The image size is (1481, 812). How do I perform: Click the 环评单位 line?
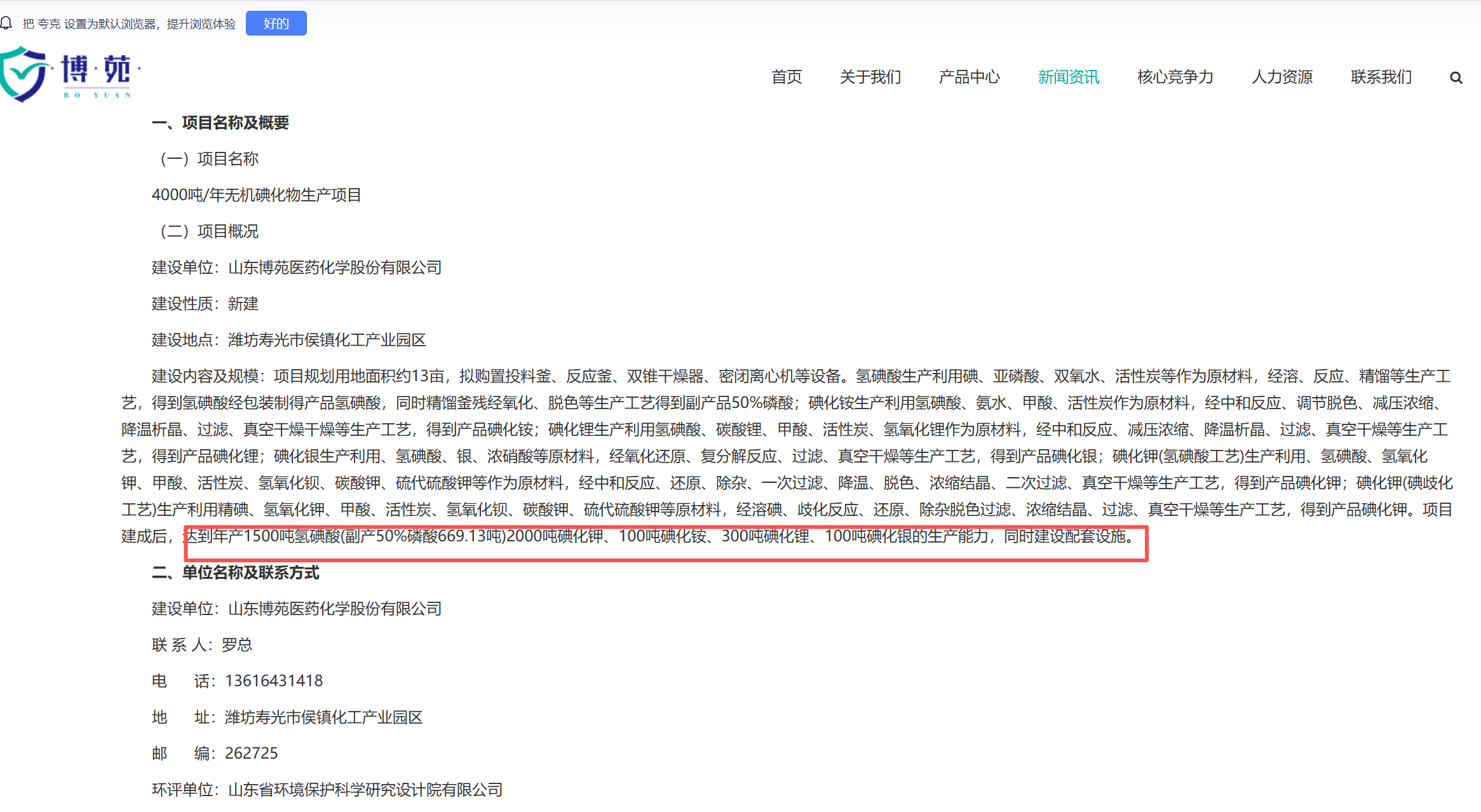[327, 790]
